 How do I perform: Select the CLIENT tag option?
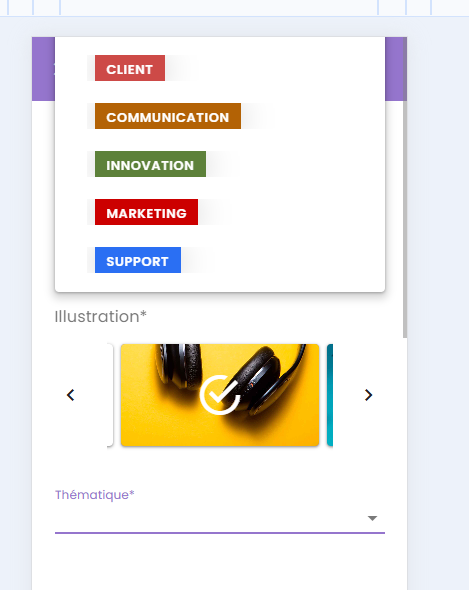[x=130, y=68]
